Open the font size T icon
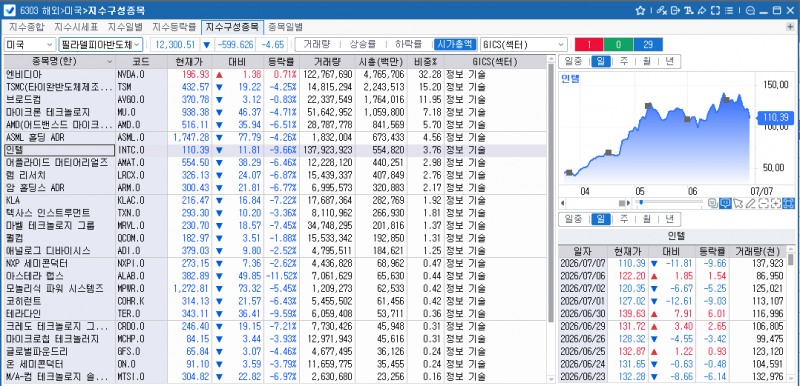Image resolution: width=800 pixels, height=386 pixels. pos(689,10)
